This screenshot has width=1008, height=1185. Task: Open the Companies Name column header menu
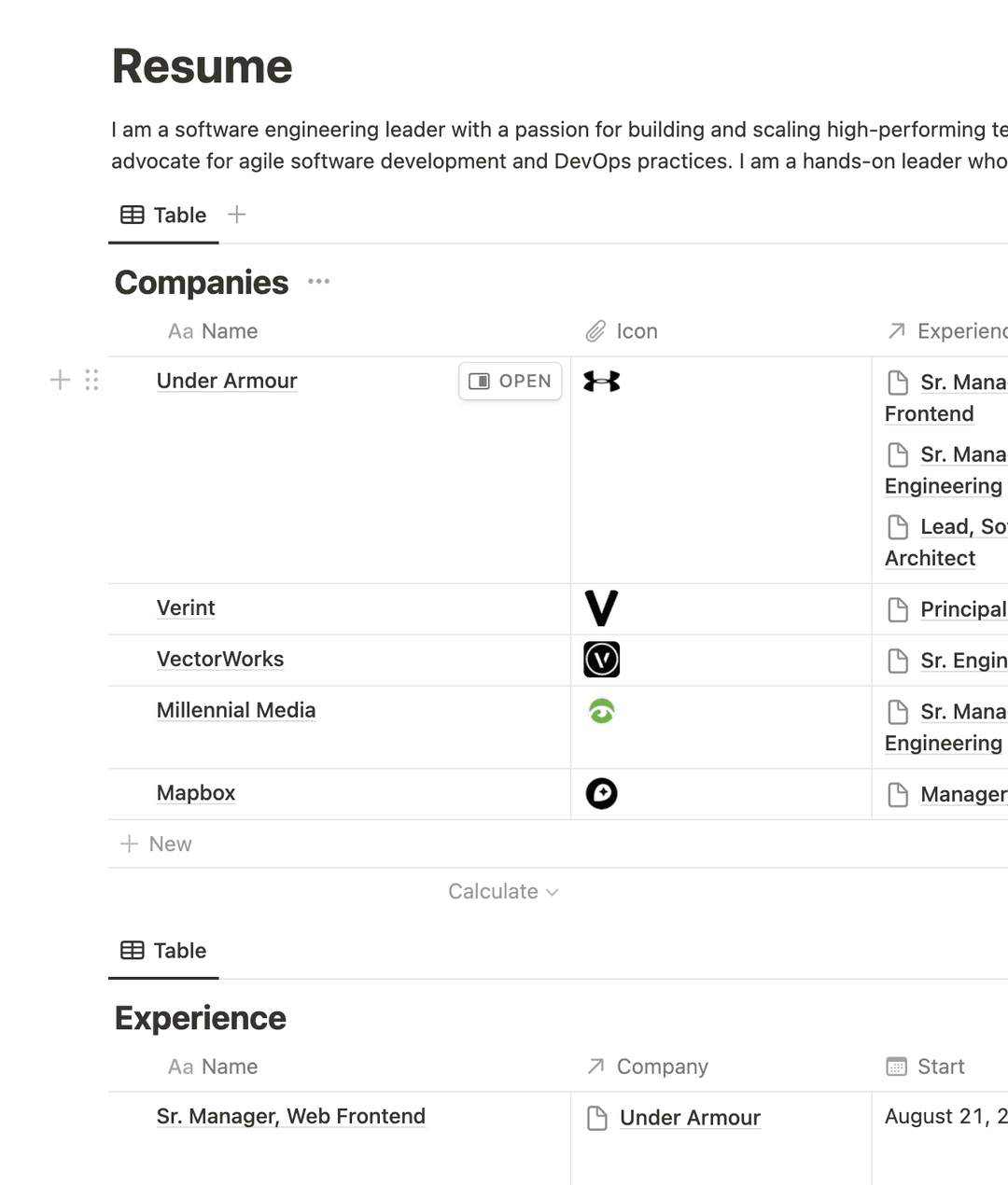pos(213,331)
